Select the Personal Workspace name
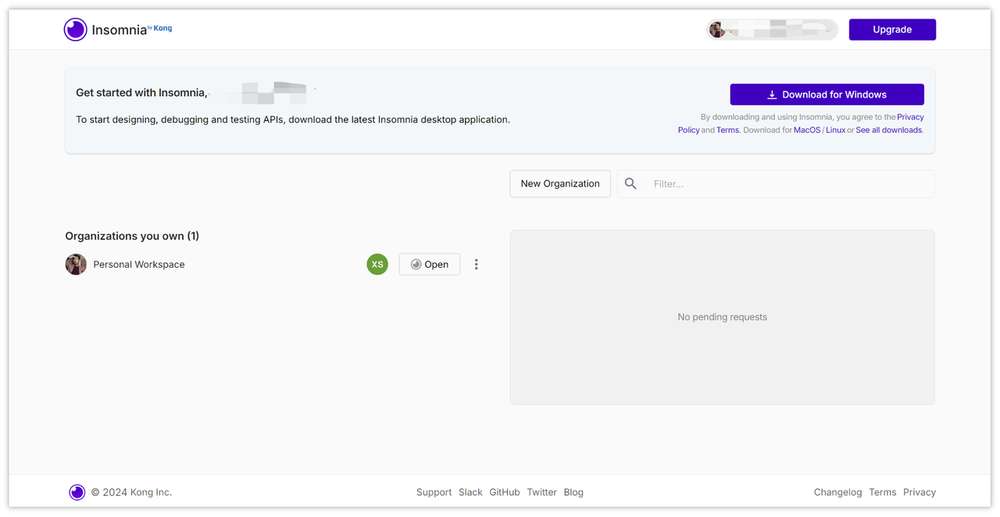The width and height of the screenshot is (1000, 517). (x=139, y=264)
